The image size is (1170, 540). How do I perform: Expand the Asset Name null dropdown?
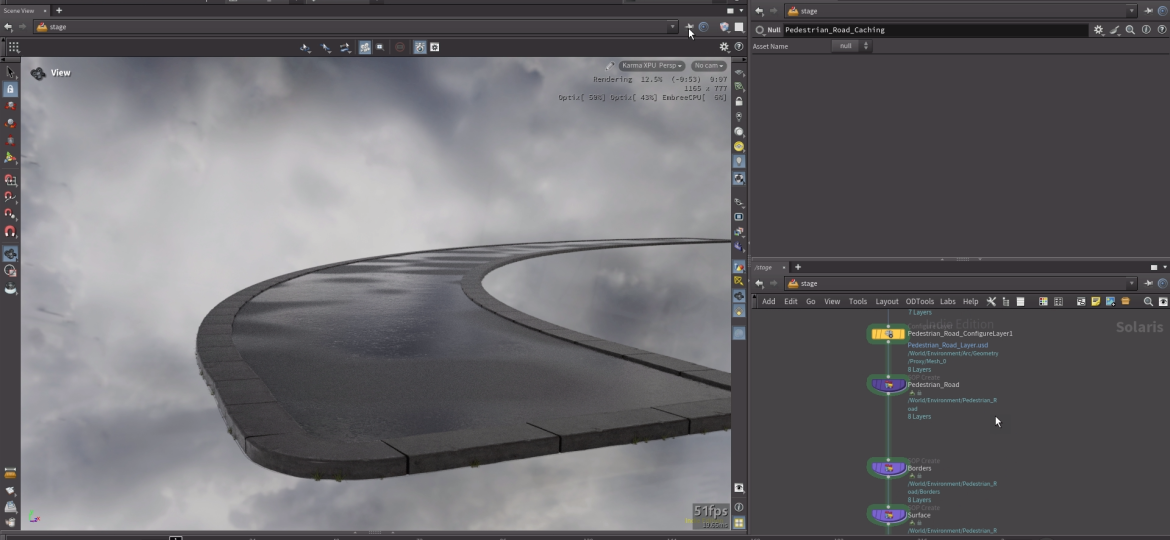(x=852, y=46)
